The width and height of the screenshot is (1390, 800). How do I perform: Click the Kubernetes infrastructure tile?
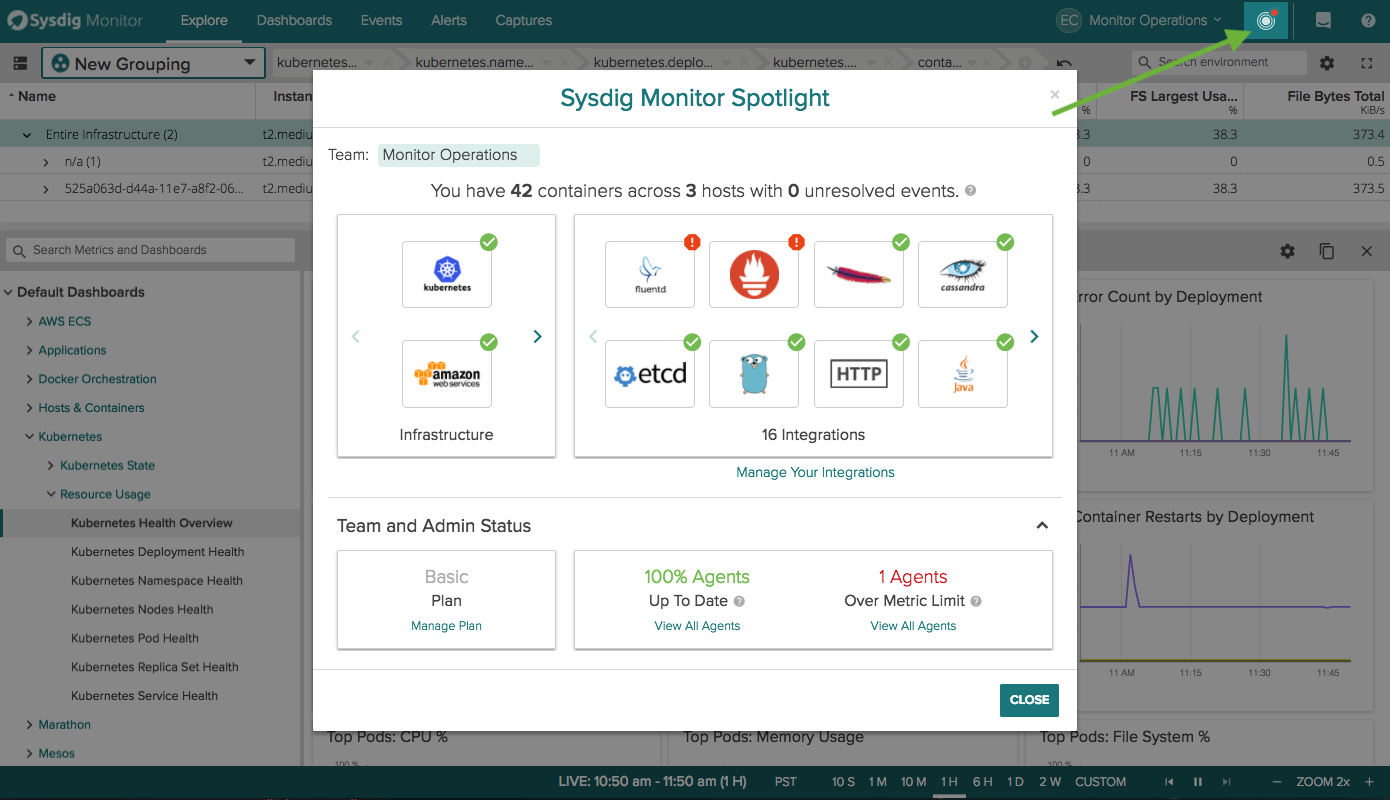(447, 274)
